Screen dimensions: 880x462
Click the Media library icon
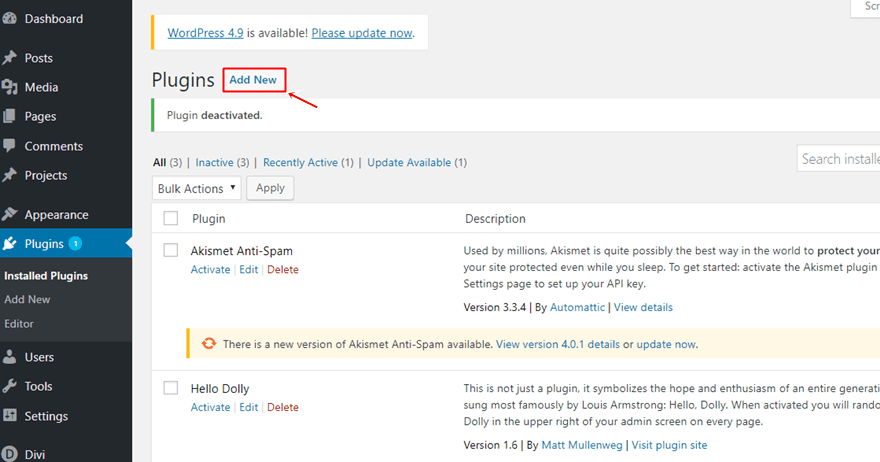10,87
